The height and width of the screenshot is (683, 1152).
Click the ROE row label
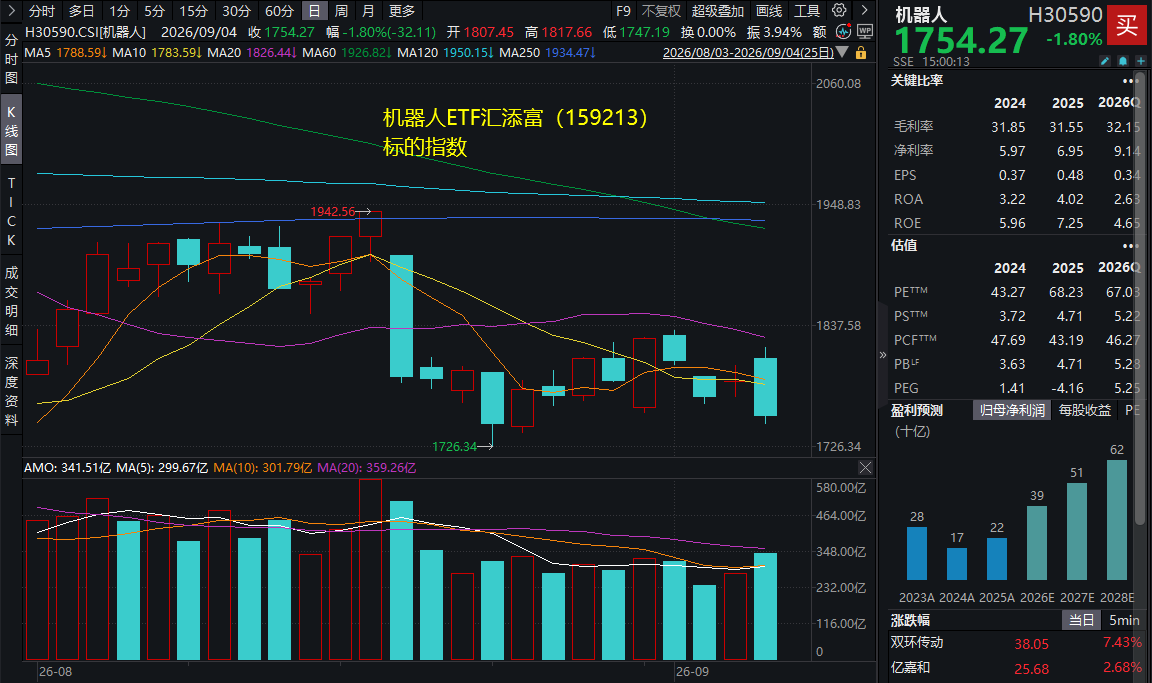pyautogui.click(x=907, y=223)
